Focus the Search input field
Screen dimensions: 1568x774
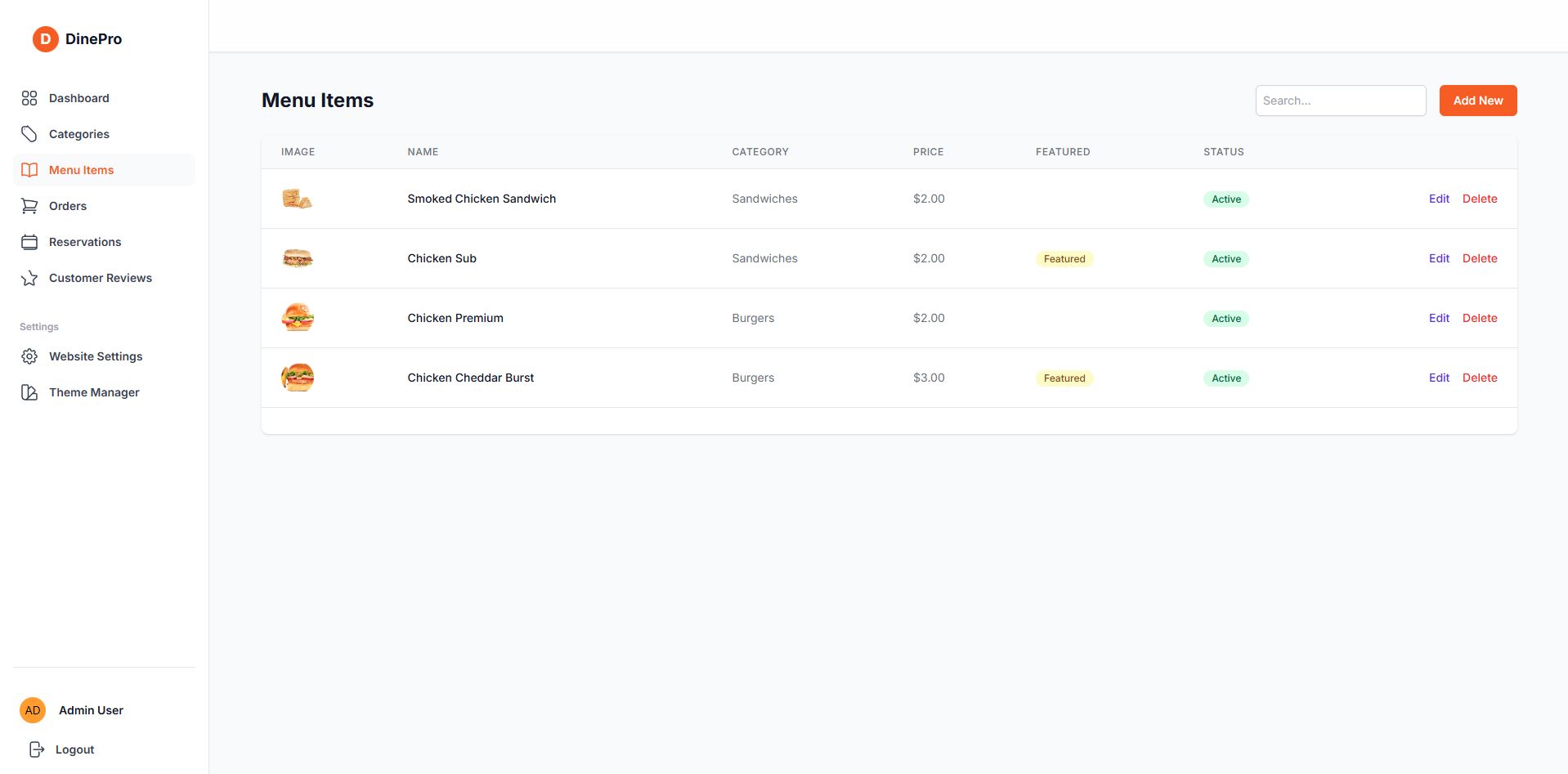(1341, 101)
